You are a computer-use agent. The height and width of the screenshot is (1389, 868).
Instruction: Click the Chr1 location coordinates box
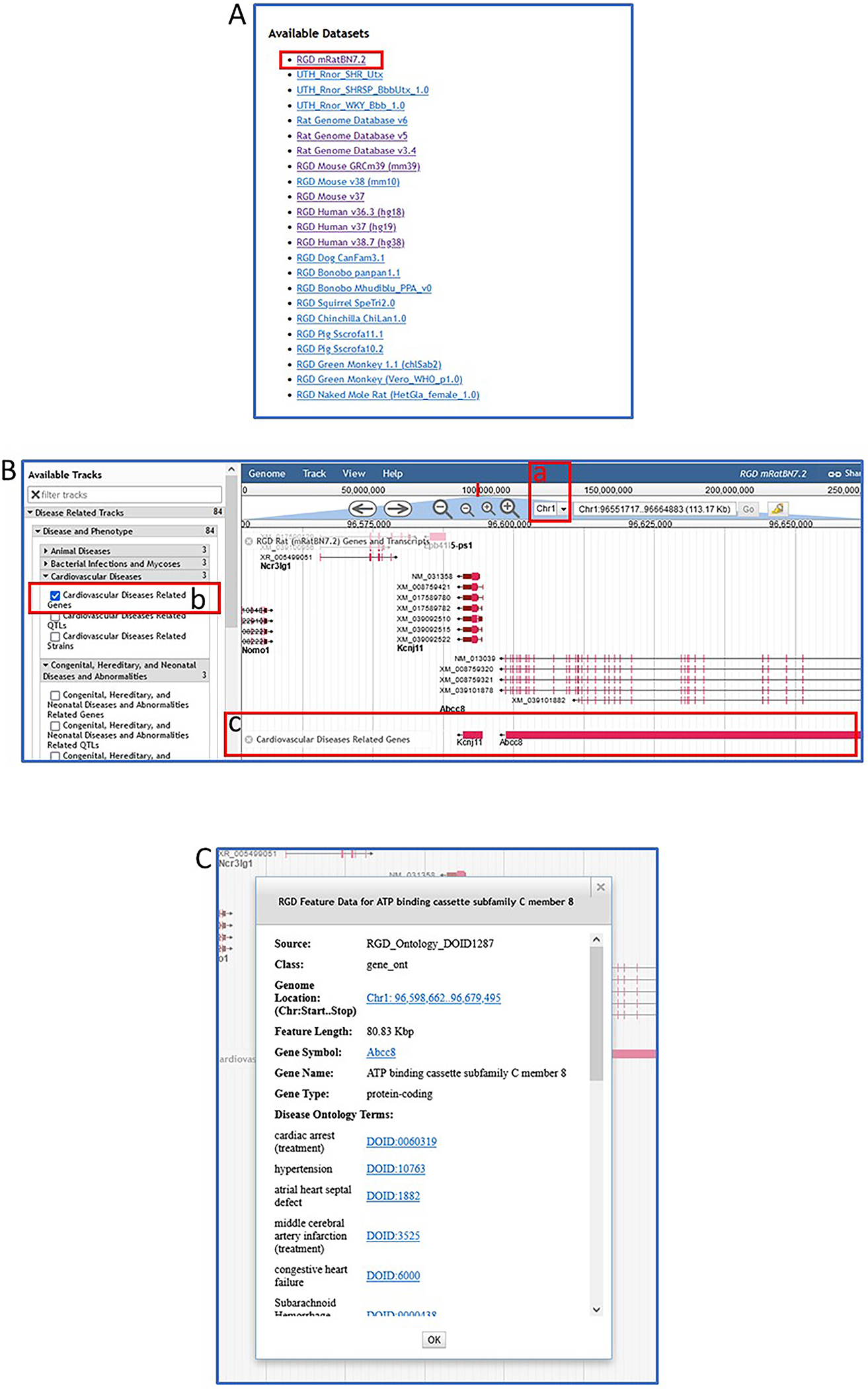[x=654, y=509]
